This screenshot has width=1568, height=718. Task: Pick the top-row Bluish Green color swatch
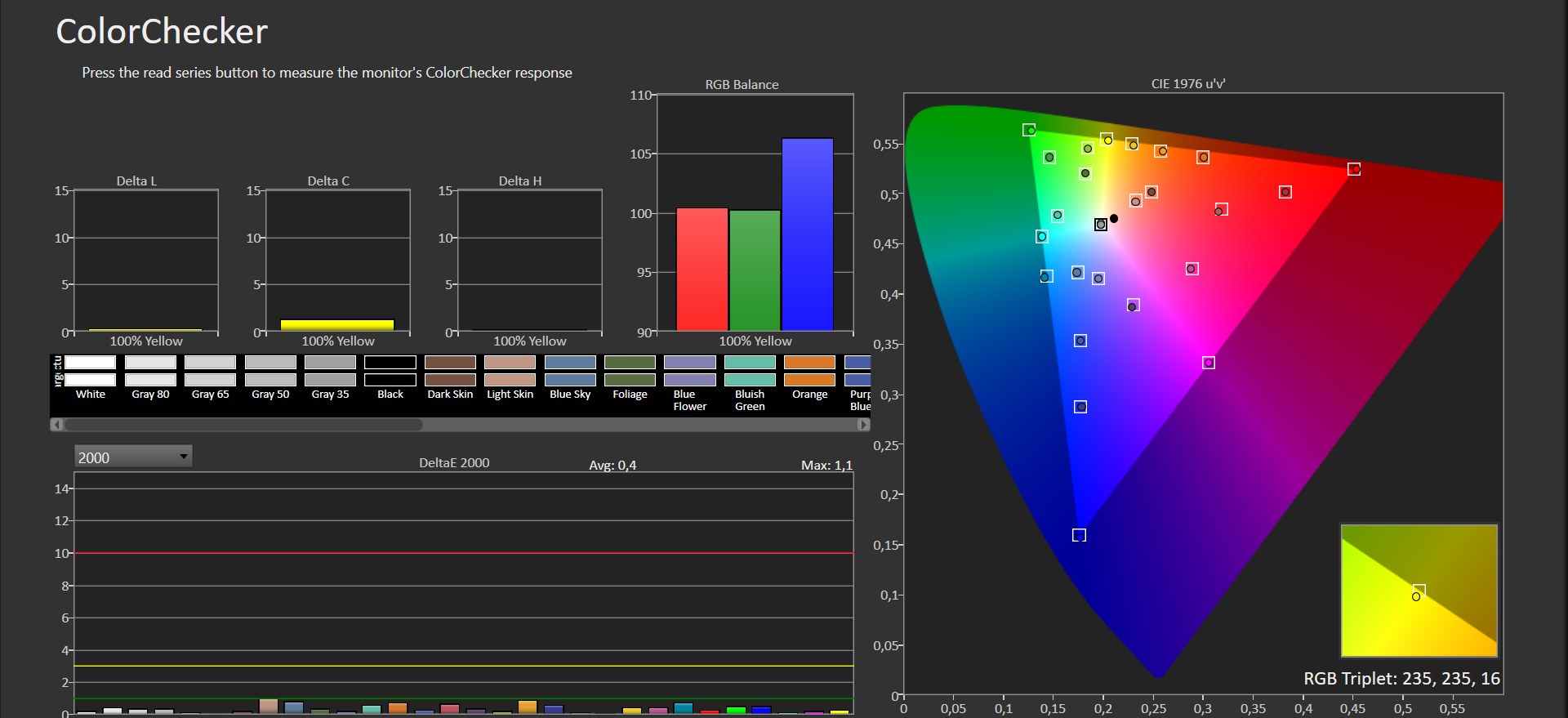click(x=750, y=362)
